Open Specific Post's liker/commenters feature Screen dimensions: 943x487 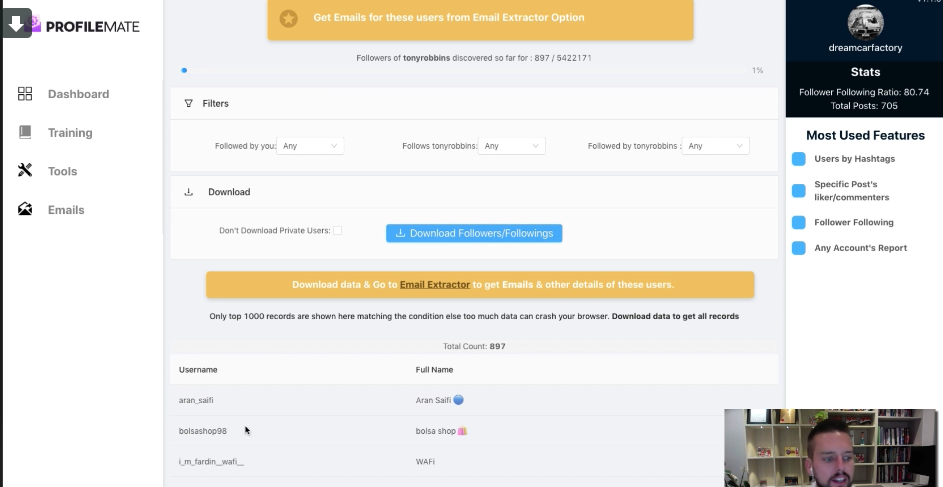852,191
